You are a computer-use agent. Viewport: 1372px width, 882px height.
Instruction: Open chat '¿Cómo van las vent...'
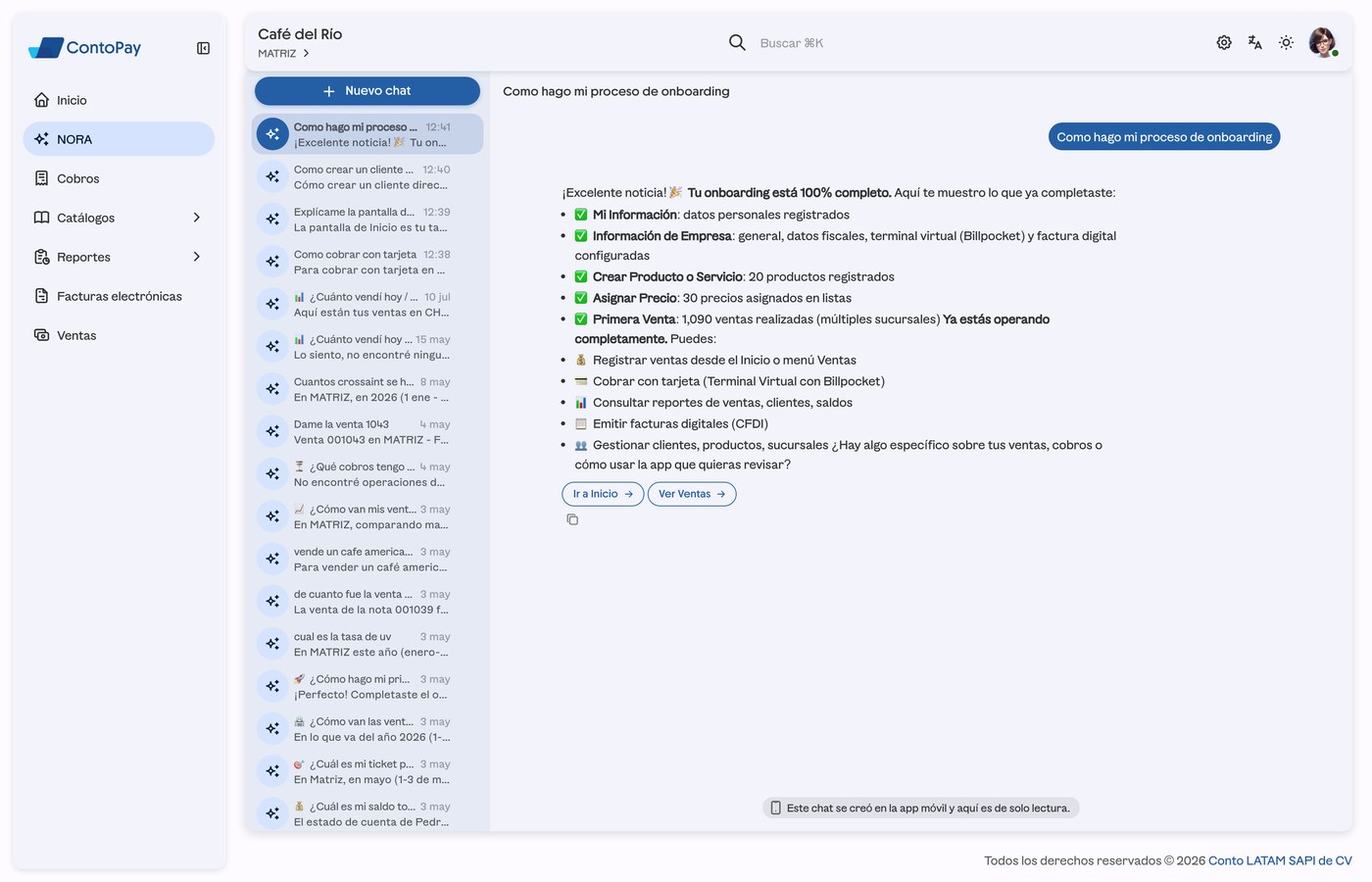(x=367, y=729)
